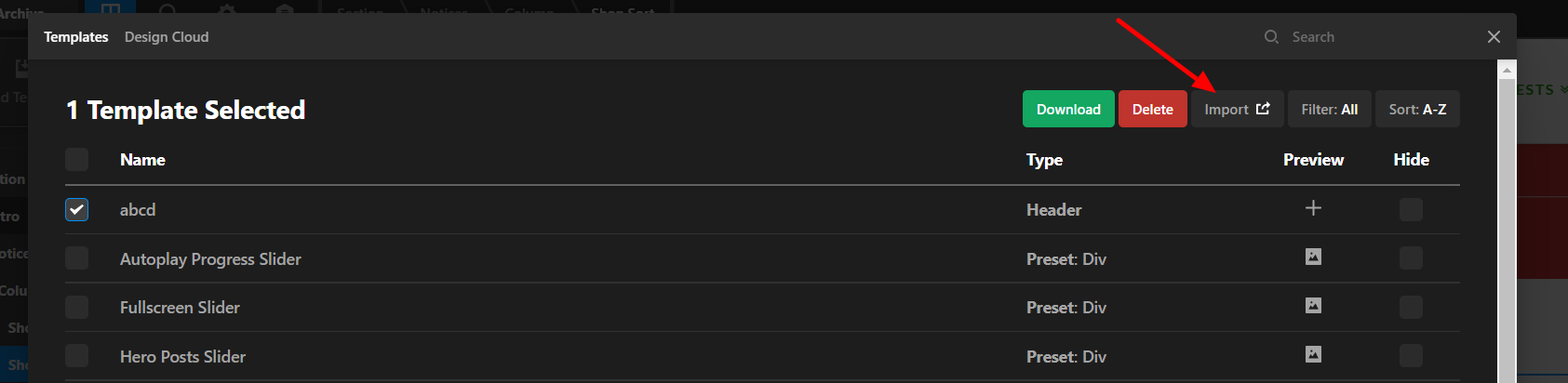Click the plus preview icon for abcd
Screen dimensions: 1568x383
1313,208
